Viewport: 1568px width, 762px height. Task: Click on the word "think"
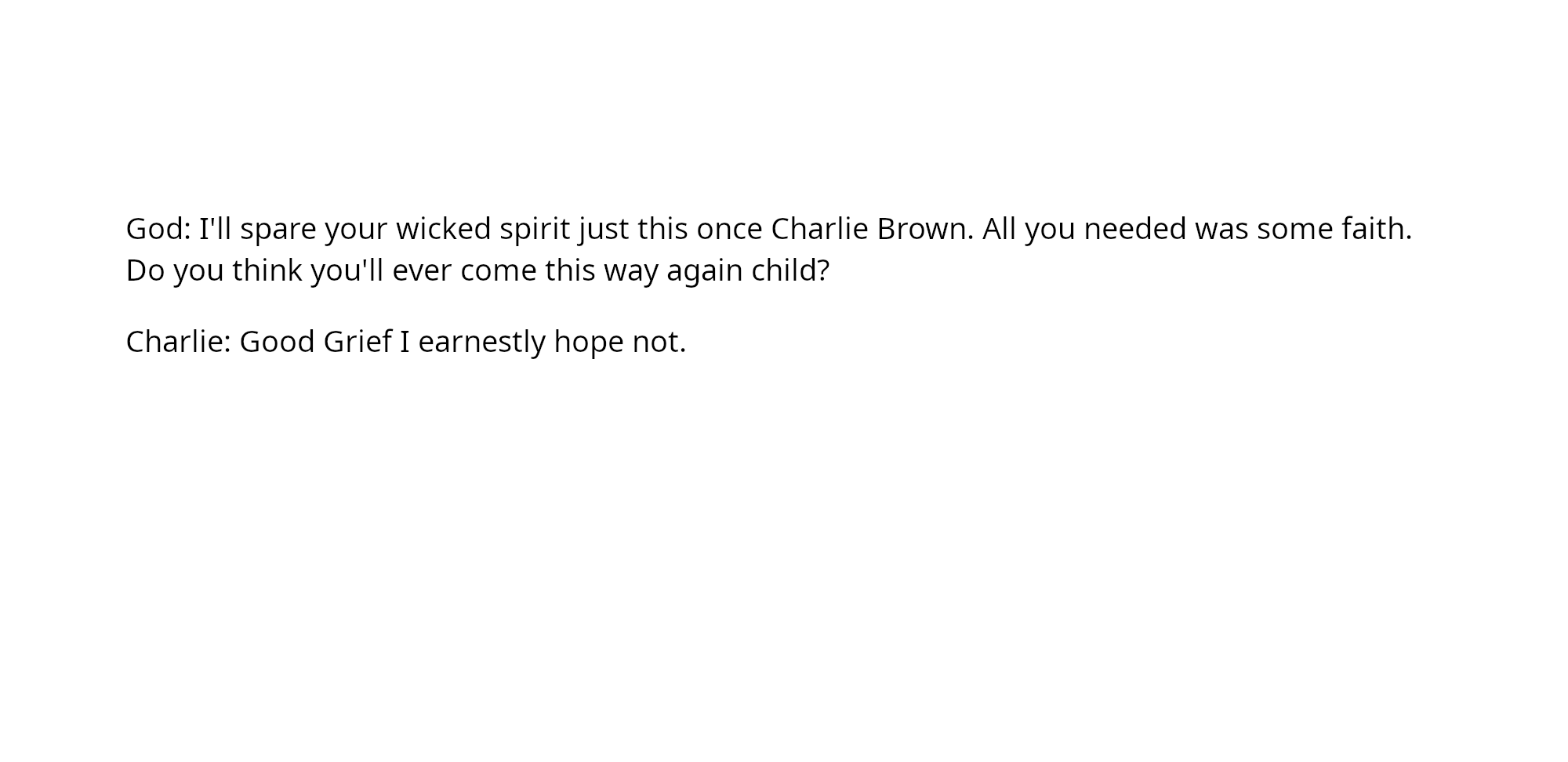coord(267,270)
